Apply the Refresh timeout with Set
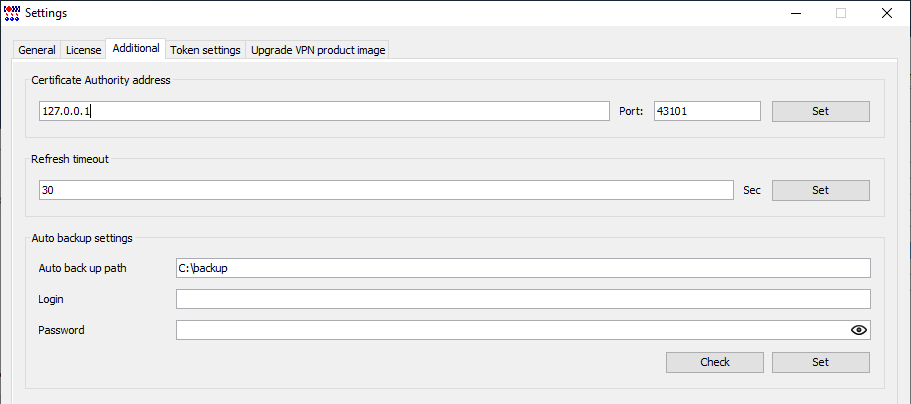The image size is (911, 404). point(820,190)
